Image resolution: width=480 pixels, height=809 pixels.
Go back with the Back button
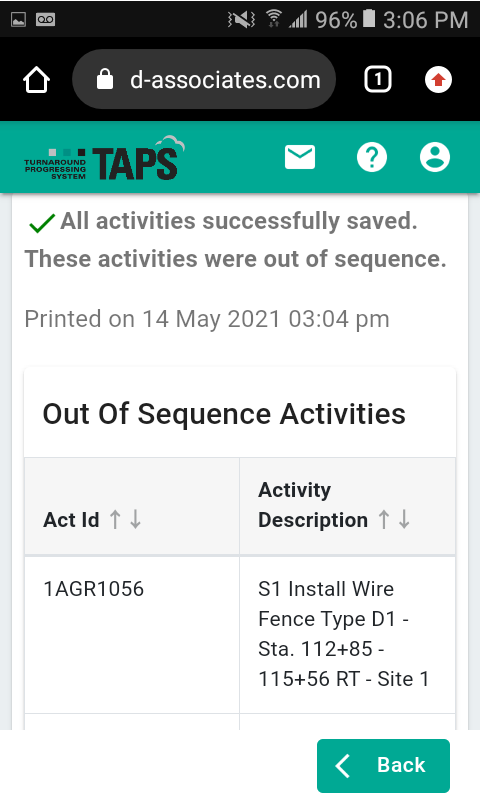383,766
